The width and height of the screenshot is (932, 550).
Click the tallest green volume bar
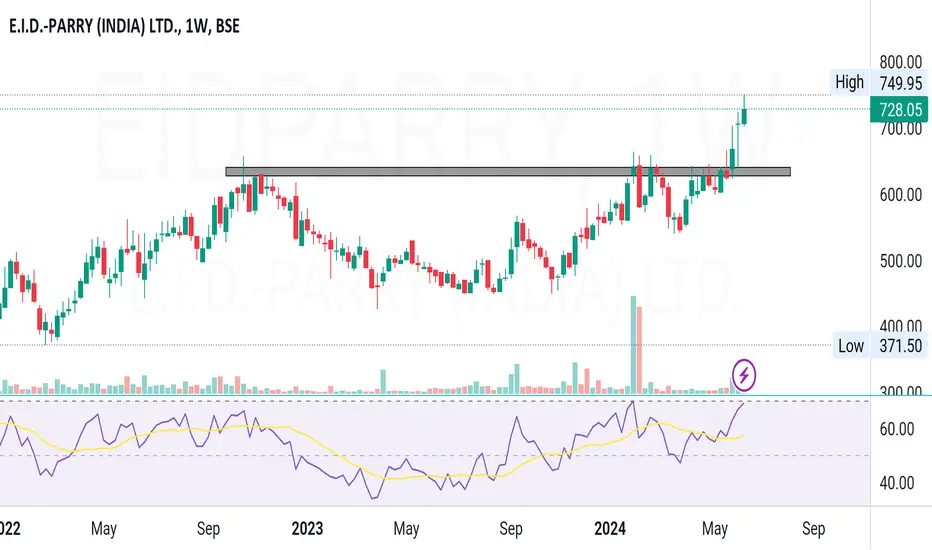pos(634,345)
